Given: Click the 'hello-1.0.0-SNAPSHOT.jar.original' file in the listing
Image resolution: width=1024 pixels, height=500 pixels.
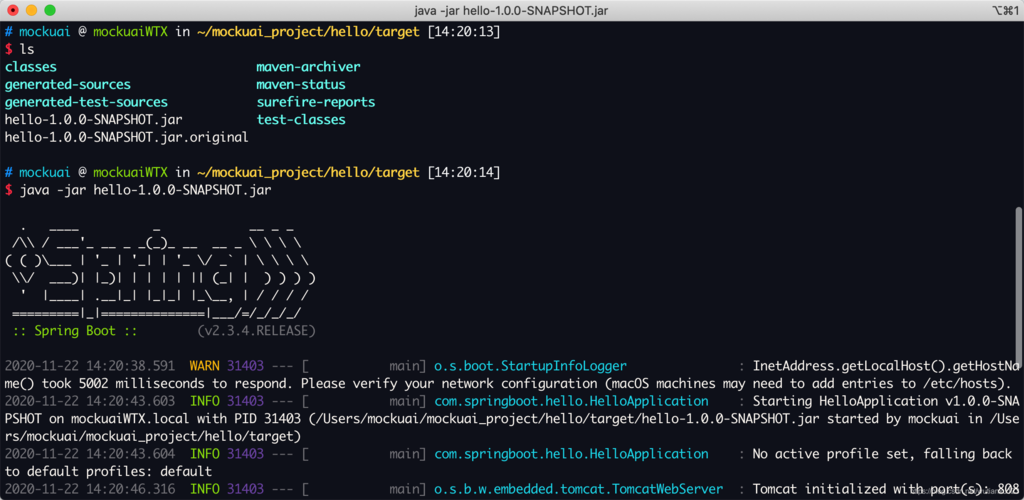Looking at the screenshot, I should (x=126, y=137).
